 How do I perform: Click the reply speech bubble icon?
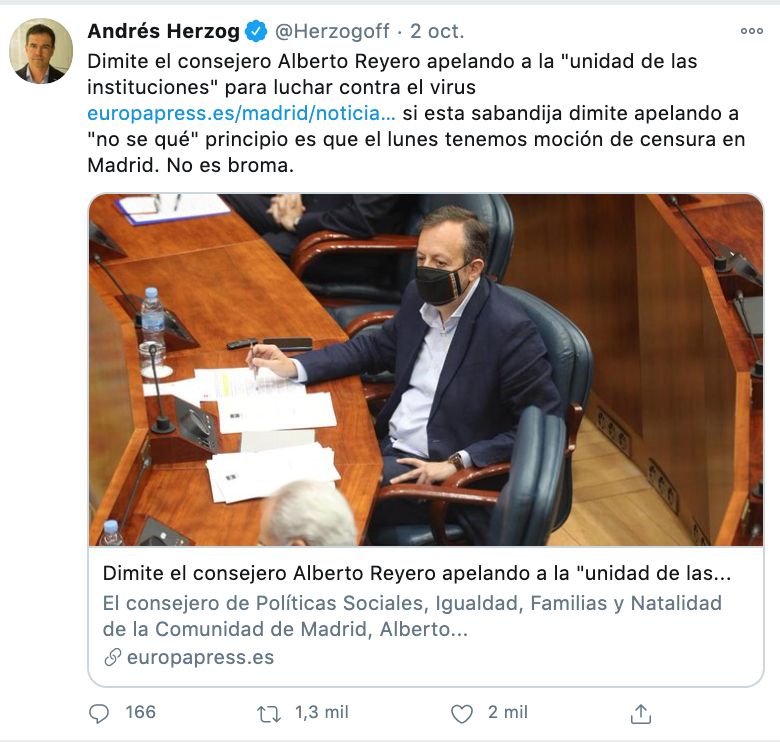tap(98, 713)
